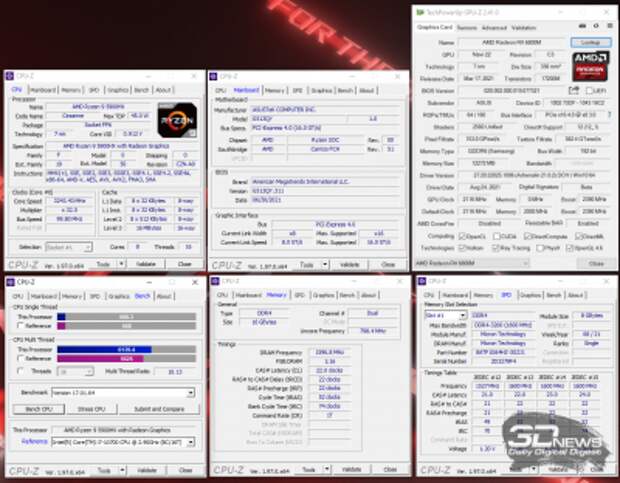Click the Name field in GPU-Z
The height and width of the screenshot is (483, 620).
pyautogui.click(x=512, y=42)
